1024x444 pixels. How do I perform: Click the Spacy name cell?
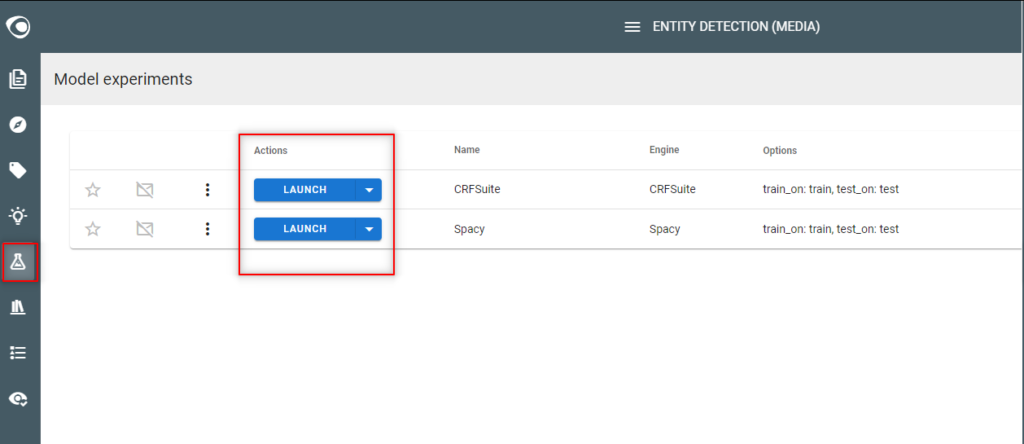point(469,229)
